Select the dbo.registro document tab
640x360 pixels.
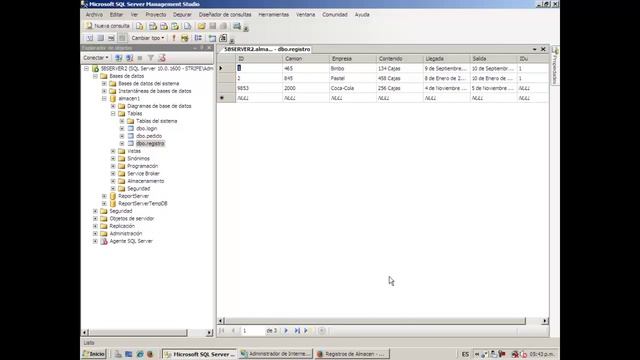(x=267, y=49)
